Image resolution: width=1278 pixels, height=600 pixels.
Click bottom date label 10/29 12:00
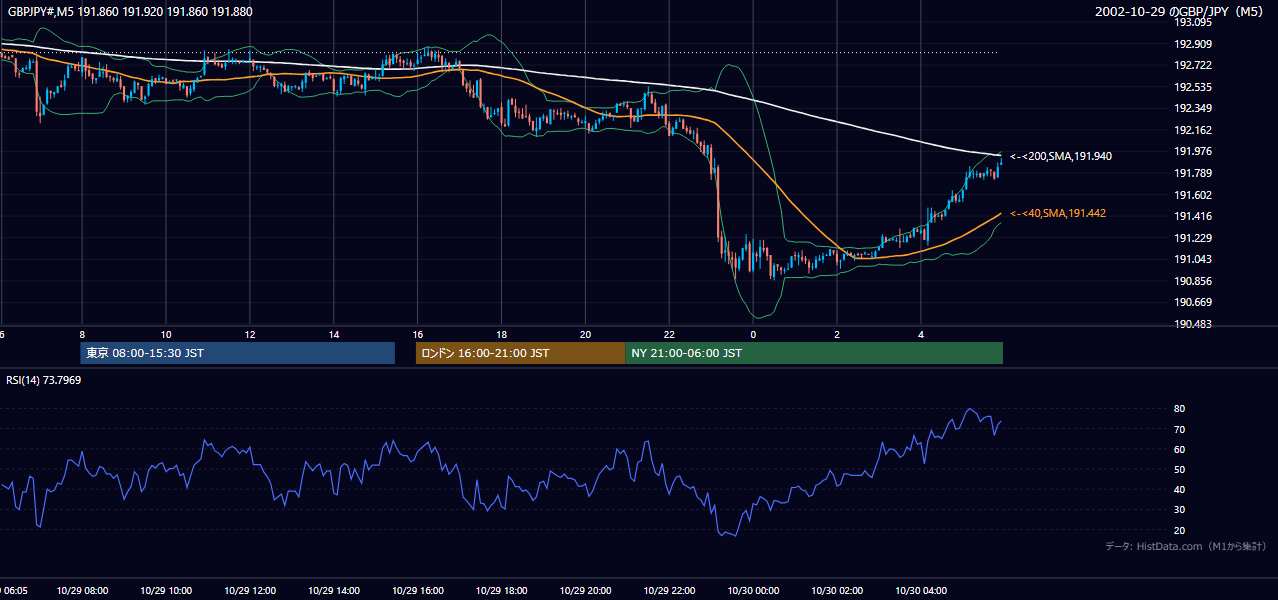pyautogui.click(x=250, y=590)
